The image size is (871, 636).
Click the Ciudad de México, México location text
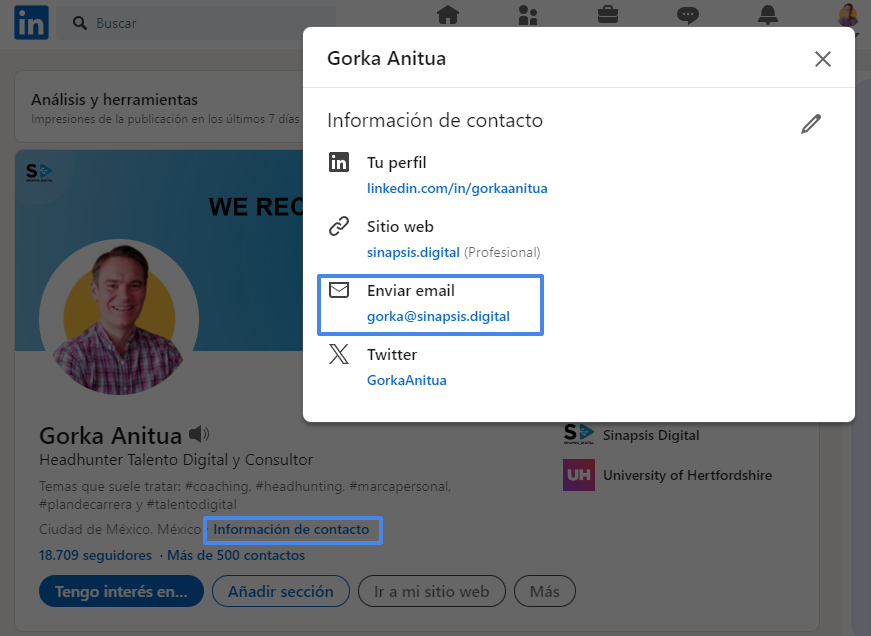point(120,529)
